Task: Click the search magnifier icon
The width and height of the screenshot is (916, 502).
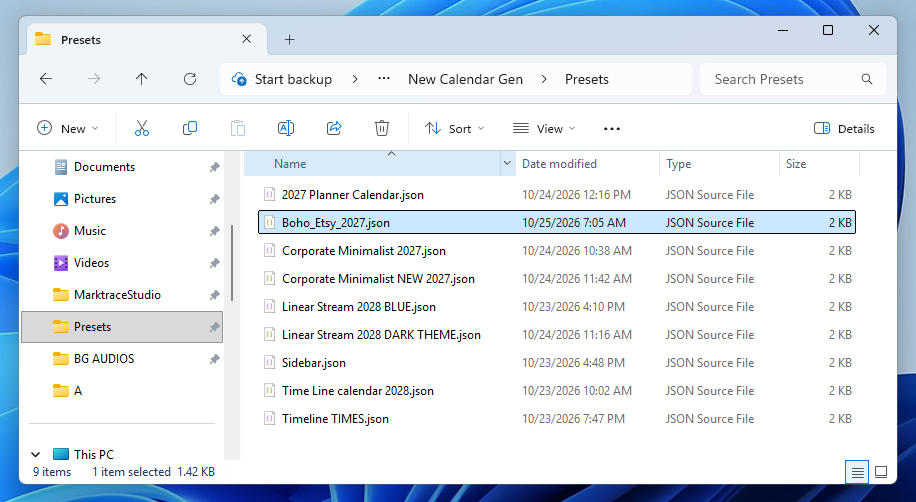Action: pyautogui.click(x=867, y=79)
